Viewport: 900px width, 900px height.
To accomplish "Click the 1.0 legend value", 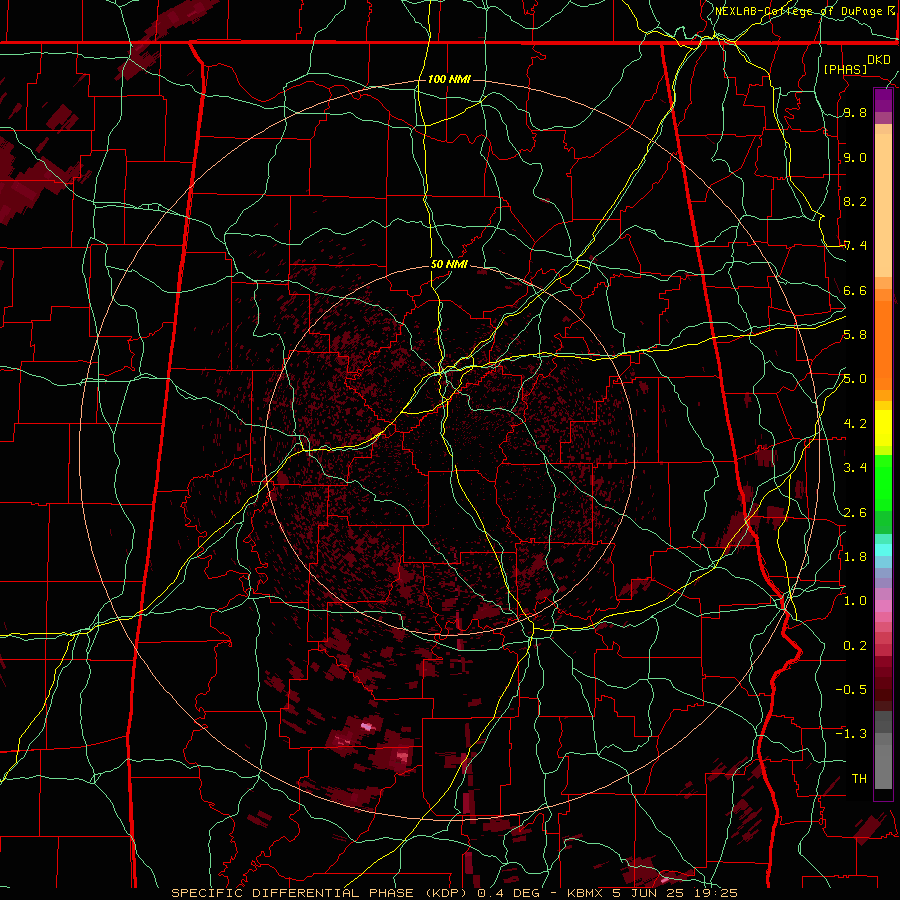I will (x=855, y=601).
